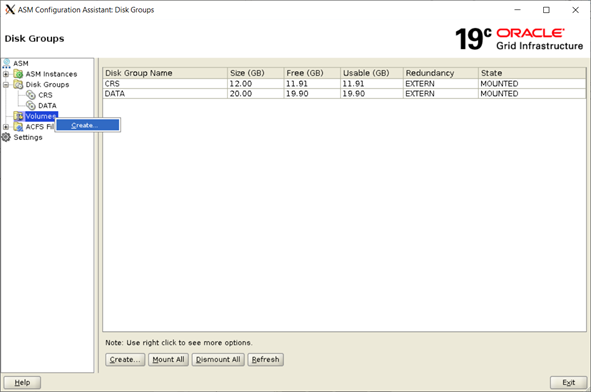This screenshot has height=392, width=591.
Task: Click the Exit button
Action: coord(568,383)
